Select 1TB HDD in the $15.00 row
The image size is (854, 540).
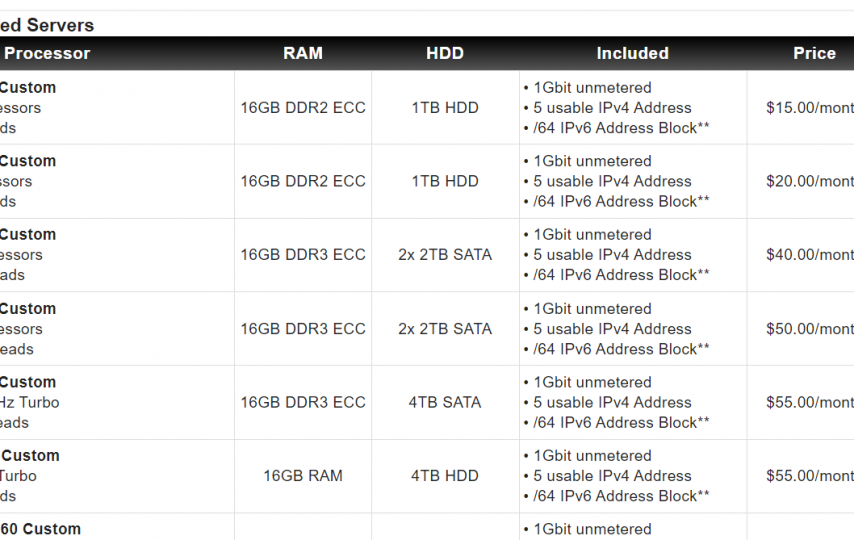(445, 107)
